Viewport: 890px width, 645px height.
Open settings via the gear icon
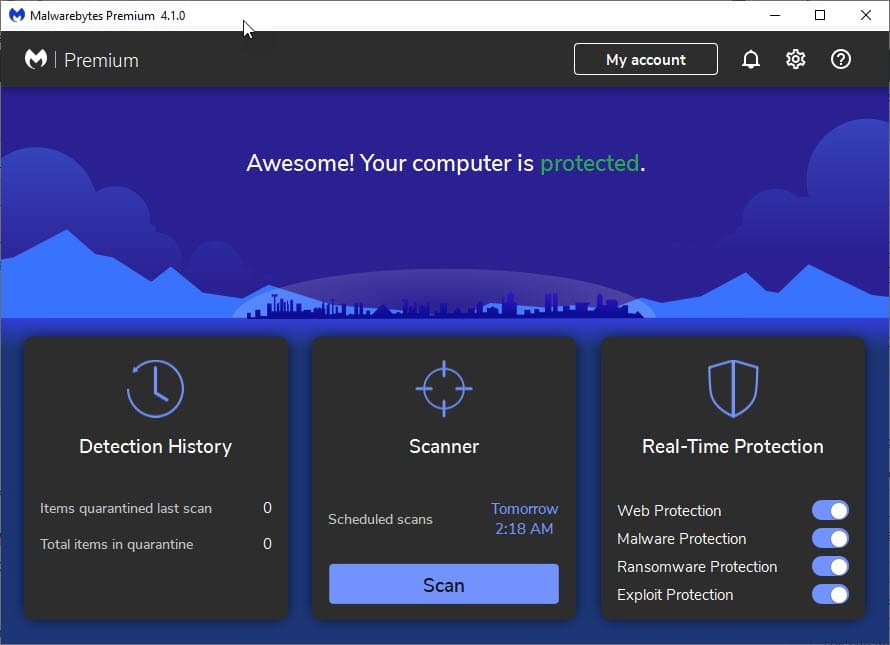pyautogui.click(x=795, y=60)
